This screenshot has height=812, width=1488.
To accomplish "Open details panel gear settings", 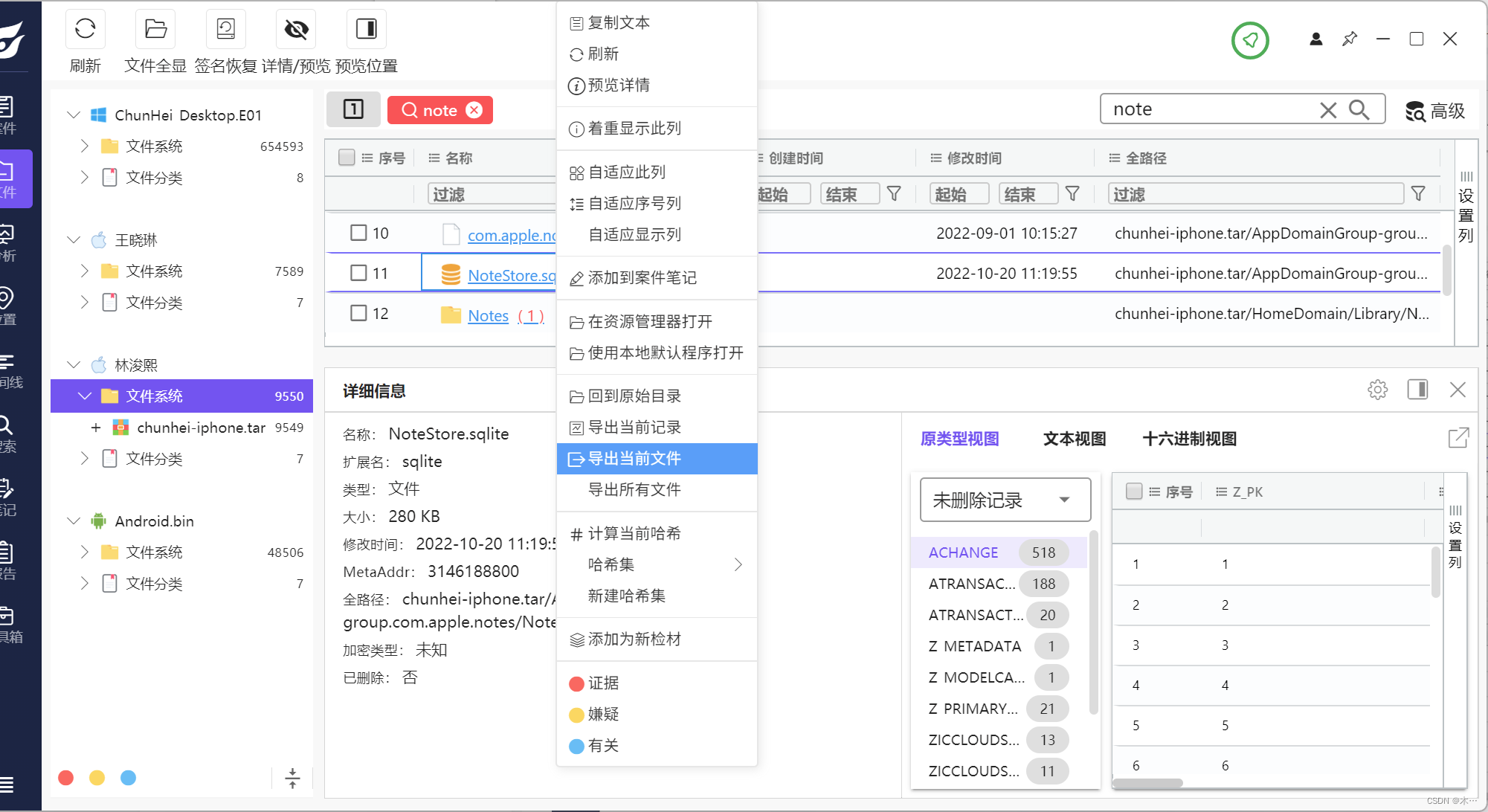I will pos(1377,390).
